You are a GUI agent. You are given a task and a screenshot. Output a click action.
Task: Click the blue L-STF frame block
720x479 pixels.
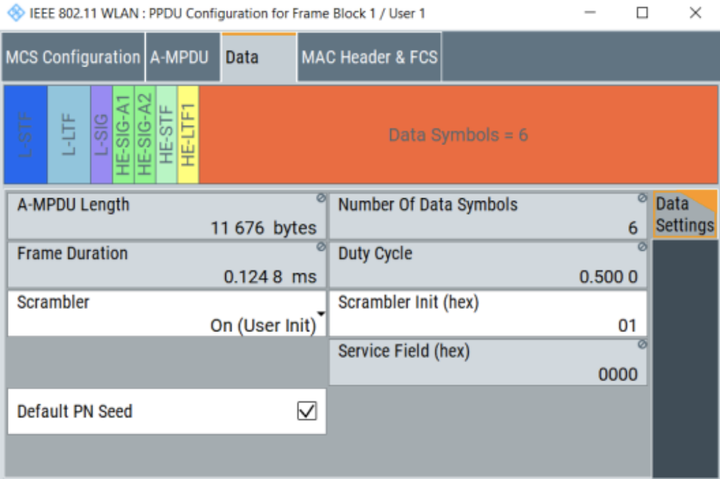(25, 135)
